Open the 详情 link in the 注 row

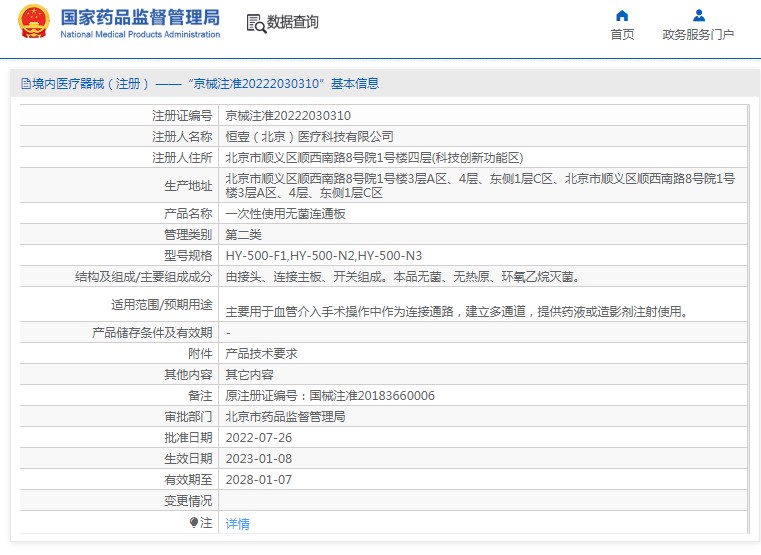point(237,523)
